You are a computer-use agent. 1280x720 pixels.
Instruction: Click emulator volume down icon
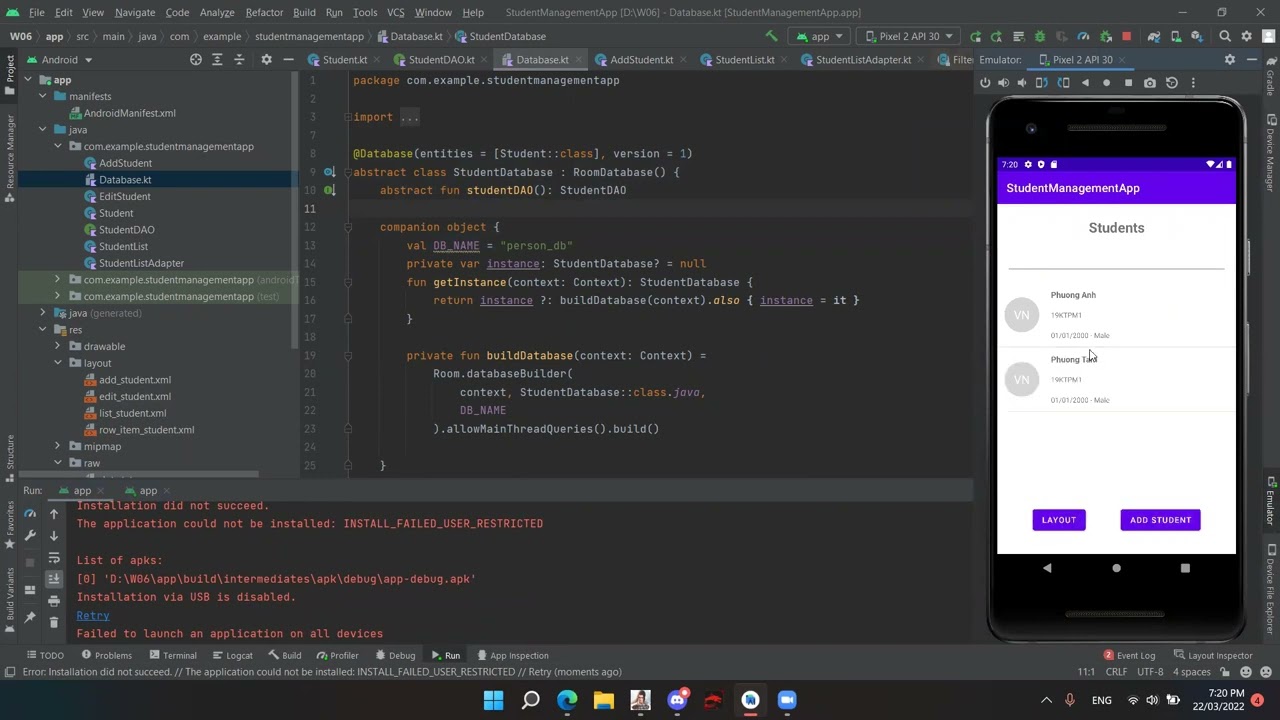click(1021, 83)
